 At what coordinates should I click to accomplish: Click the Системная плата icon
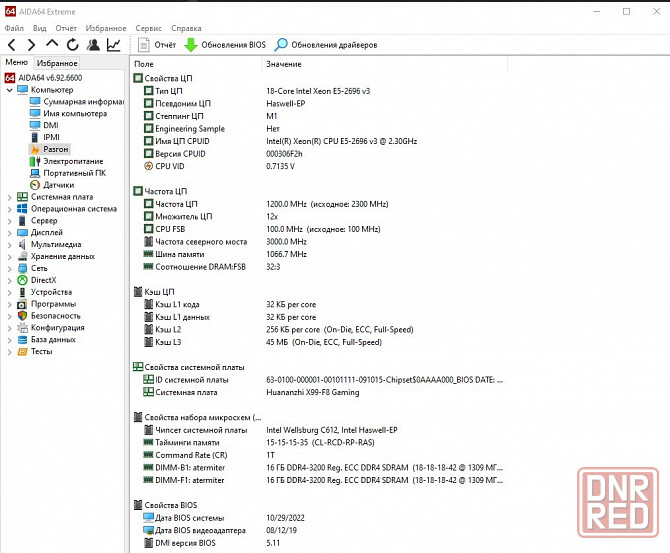[x=22, y=197]
